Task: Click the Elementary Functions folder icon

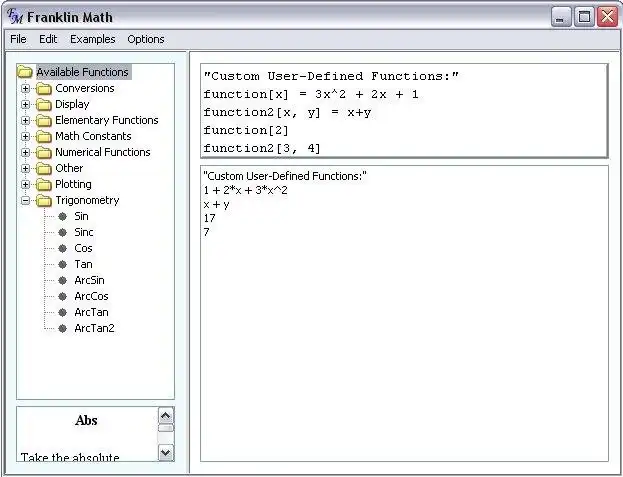Action: (x=44, y=120)
